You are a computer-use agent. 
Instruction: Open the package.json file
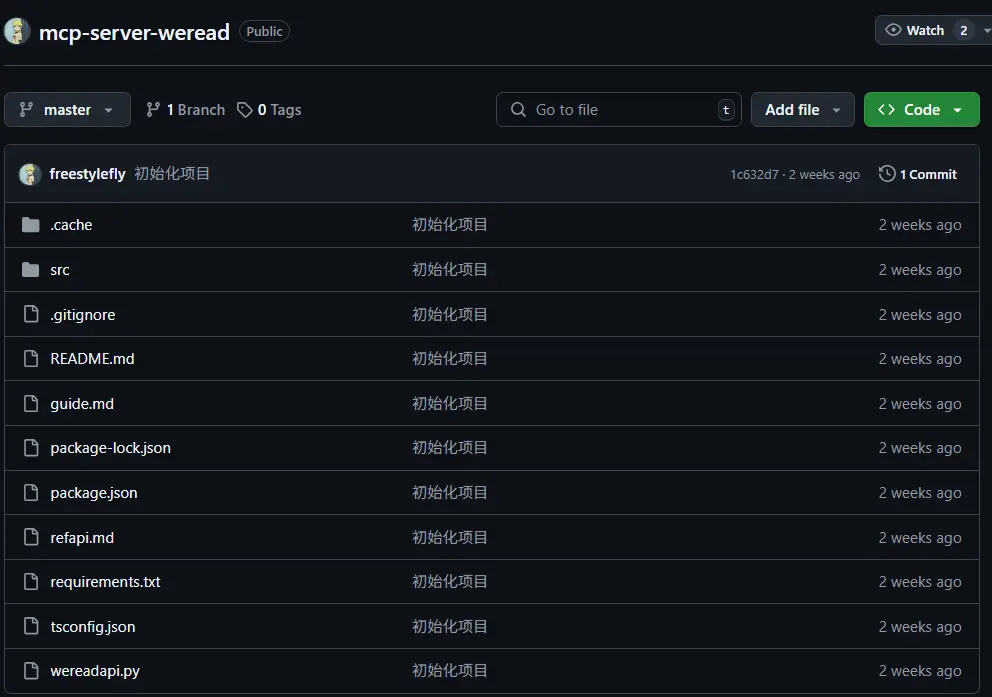94,493
